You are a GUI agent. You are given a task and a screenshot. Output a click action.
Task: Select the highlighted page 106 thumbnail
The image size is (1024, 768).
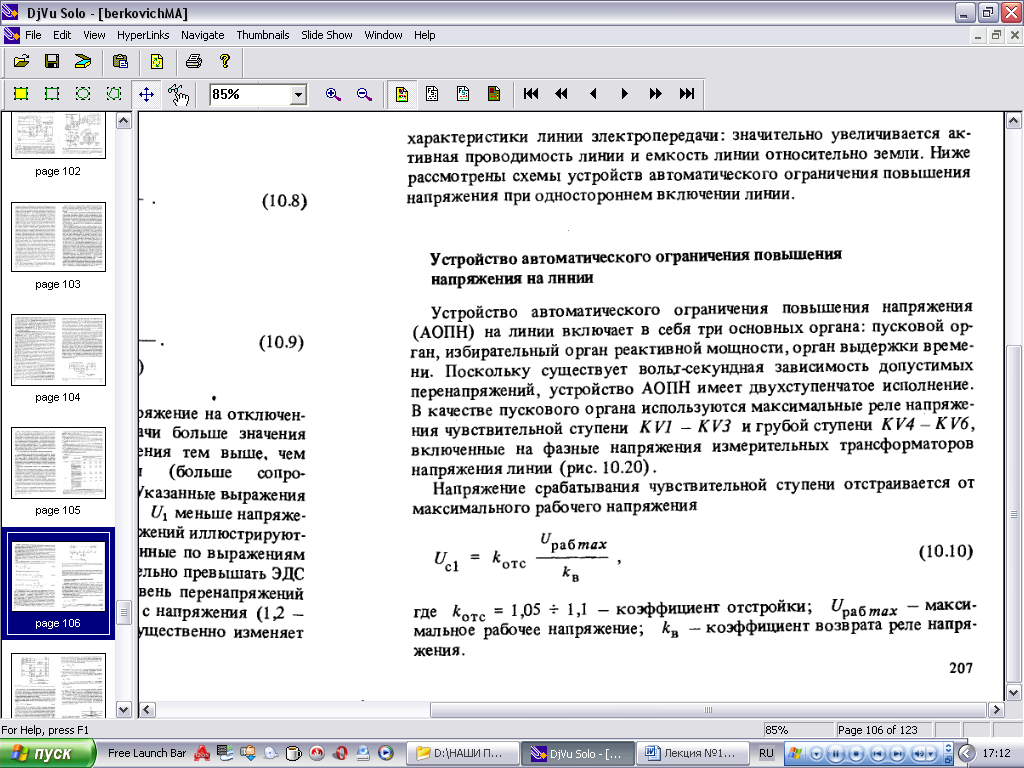58,576
